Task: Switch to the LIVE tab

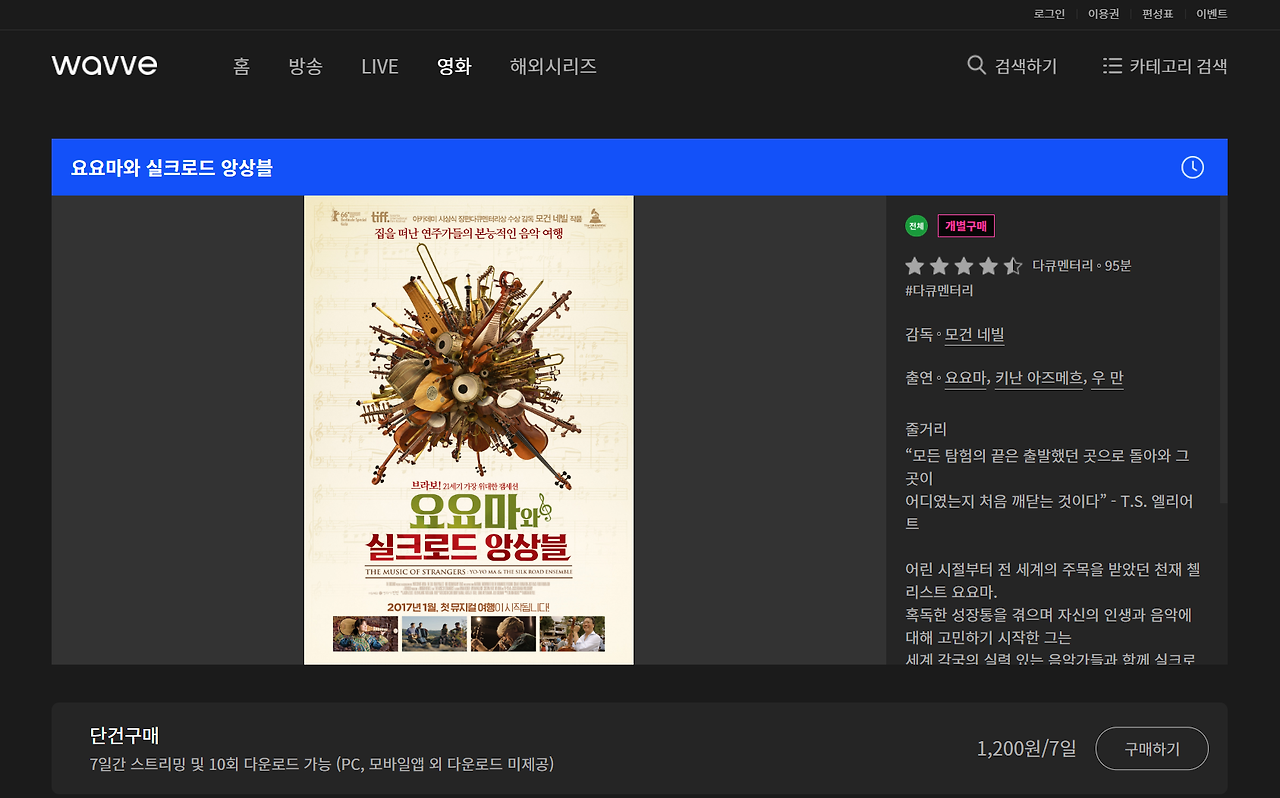Action: pos(379,66)
